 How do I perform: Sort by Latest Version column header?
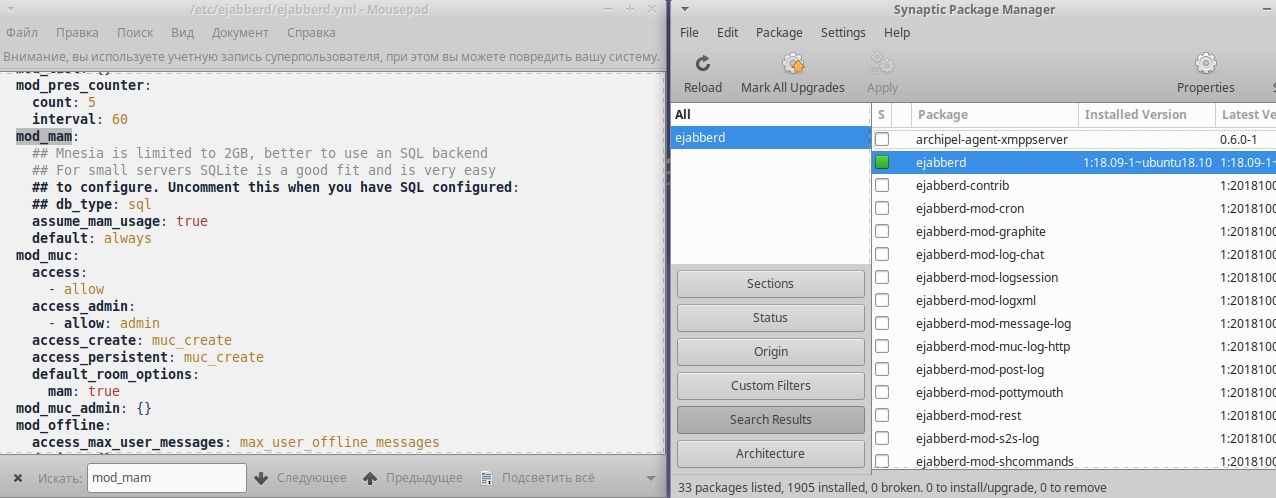[x=1246, y=114]
